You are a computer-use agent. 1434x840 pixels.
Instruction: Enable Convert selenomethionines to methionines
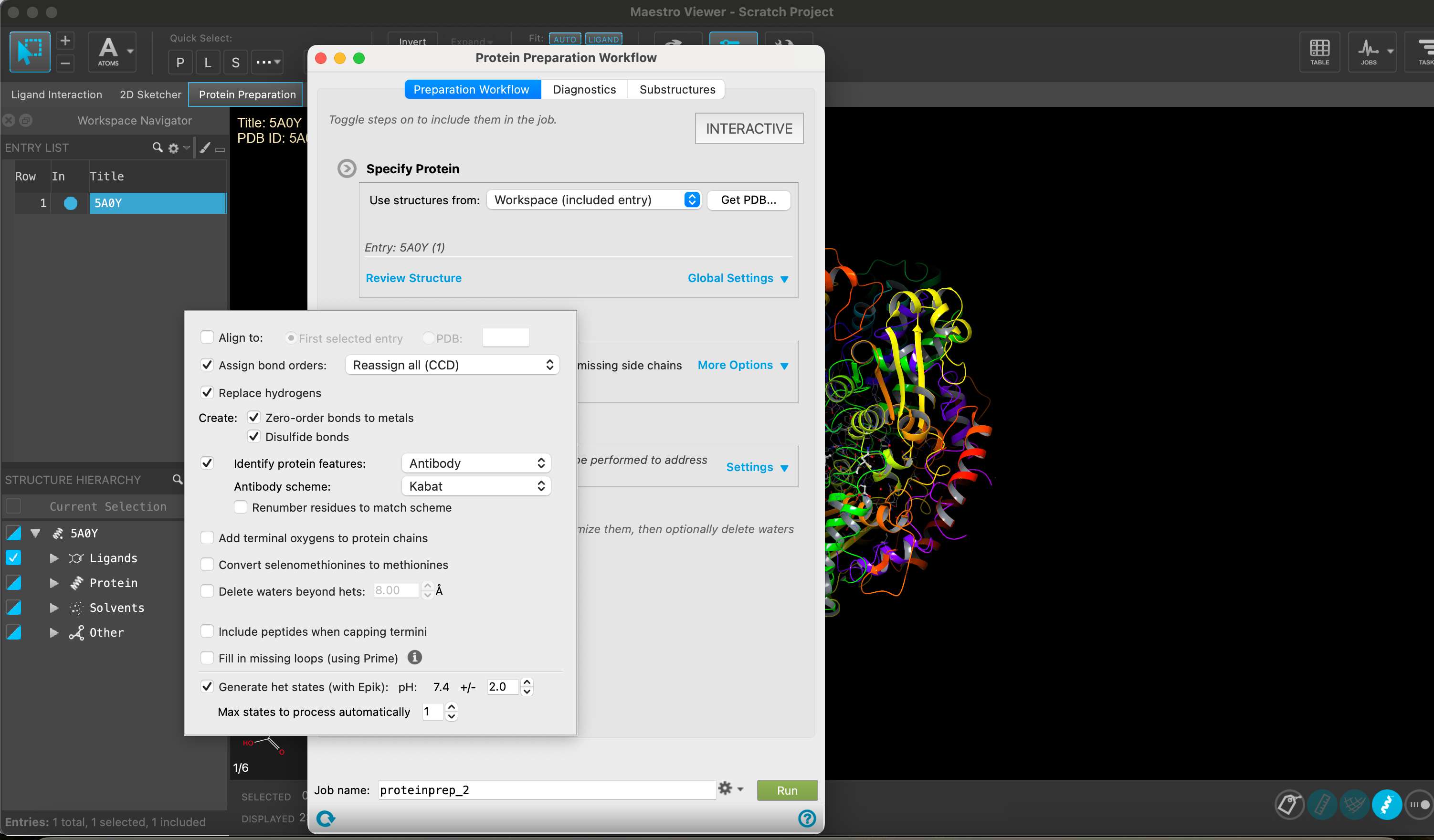207,564
